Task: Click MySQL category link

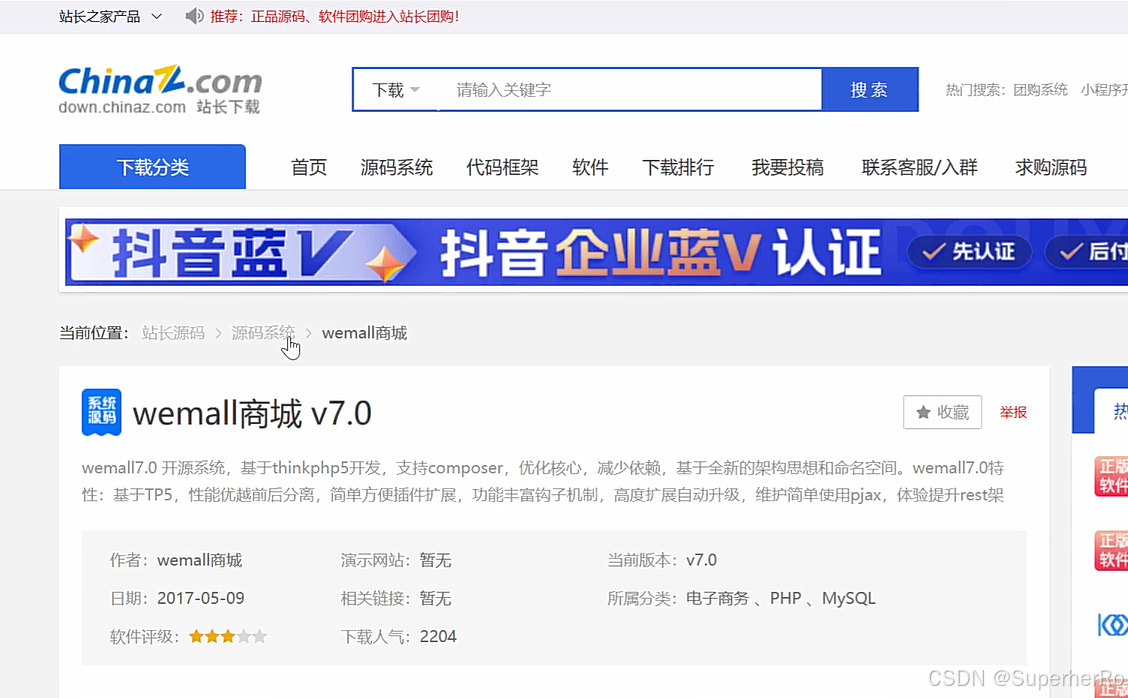Action: [849, 598]
